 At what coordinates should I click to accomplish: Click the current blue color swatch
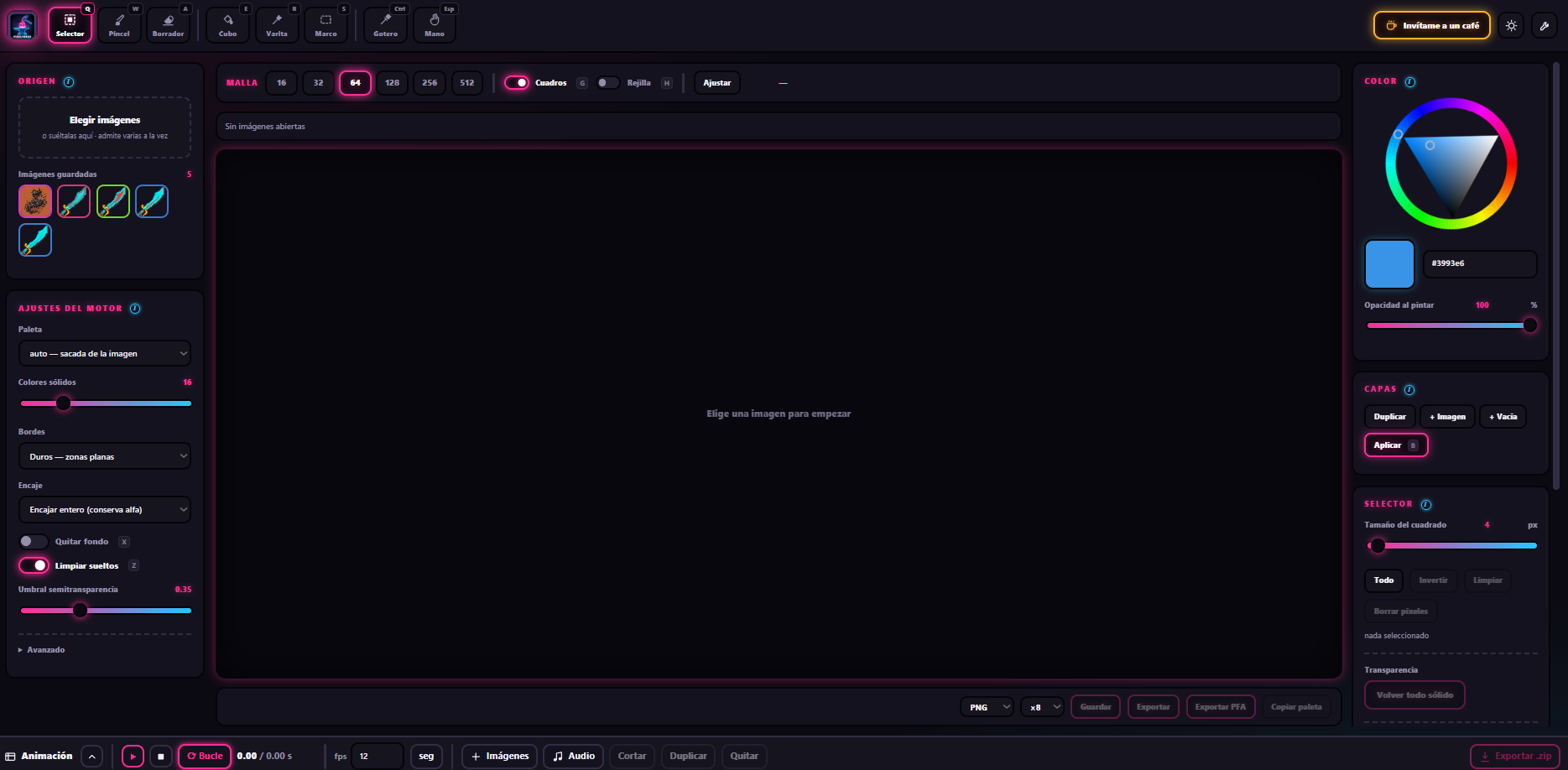(1389, 264)
